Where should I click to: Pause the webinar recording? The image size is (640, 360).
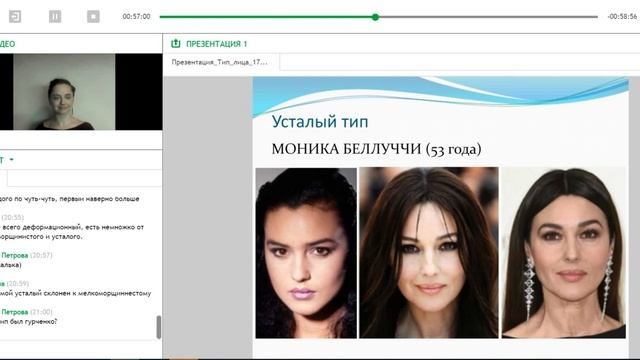[x=55, y=17]
